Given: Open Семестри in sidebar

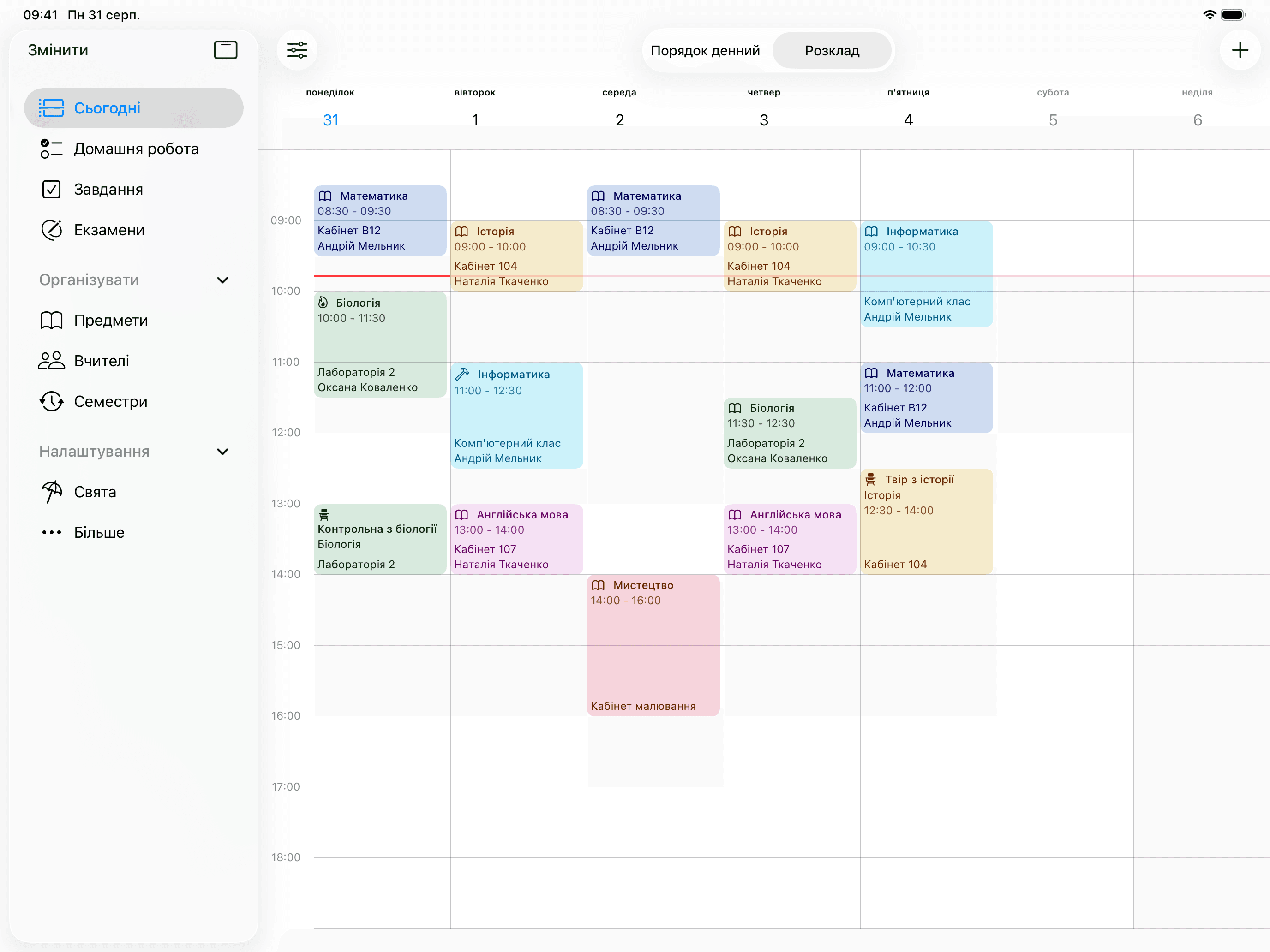Looking at the screenshot, I should [134, 402].
